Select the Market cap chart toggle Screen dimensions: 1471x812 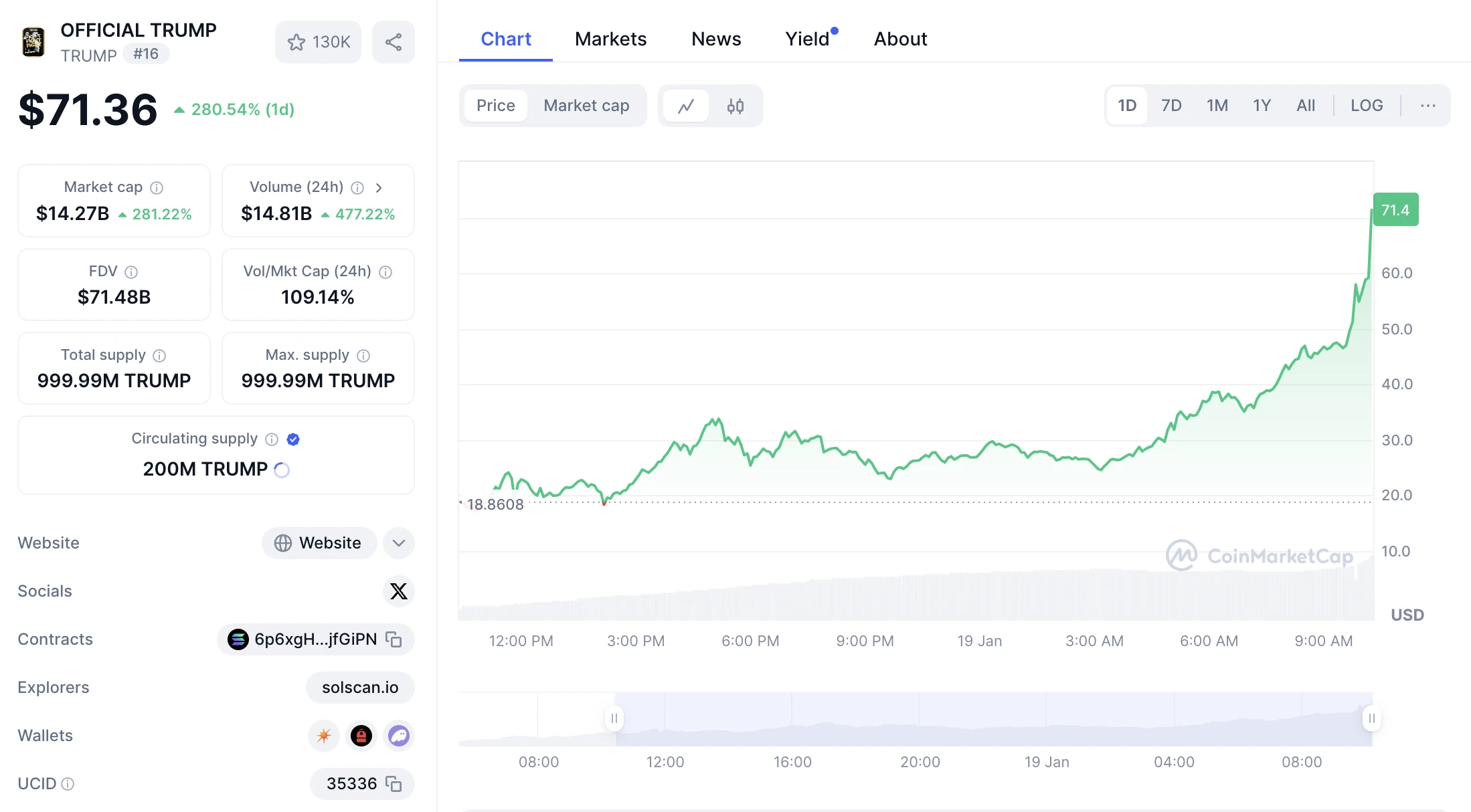[586, 106]
